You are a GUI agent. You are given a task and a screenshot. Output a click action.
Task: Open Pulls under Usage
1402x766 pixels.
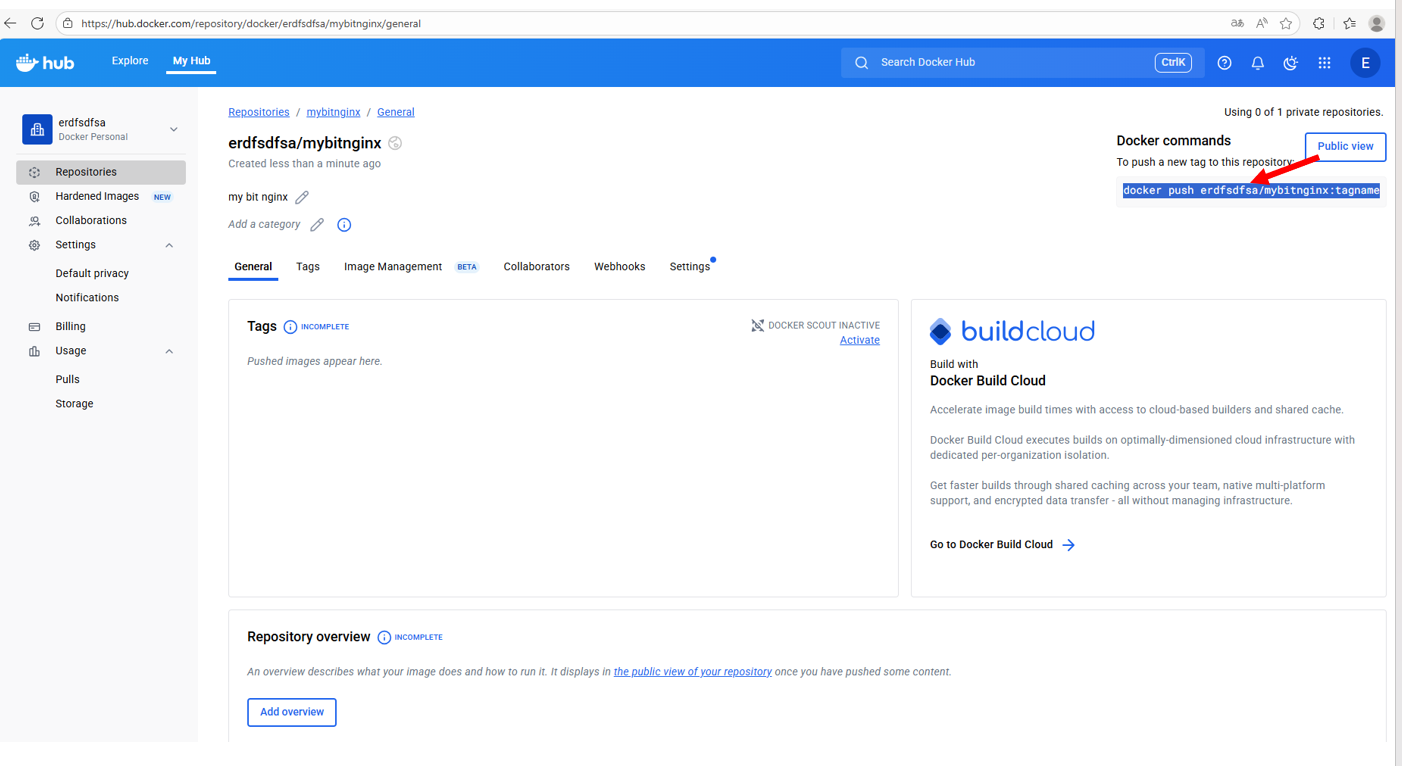(x=68, y=380)
